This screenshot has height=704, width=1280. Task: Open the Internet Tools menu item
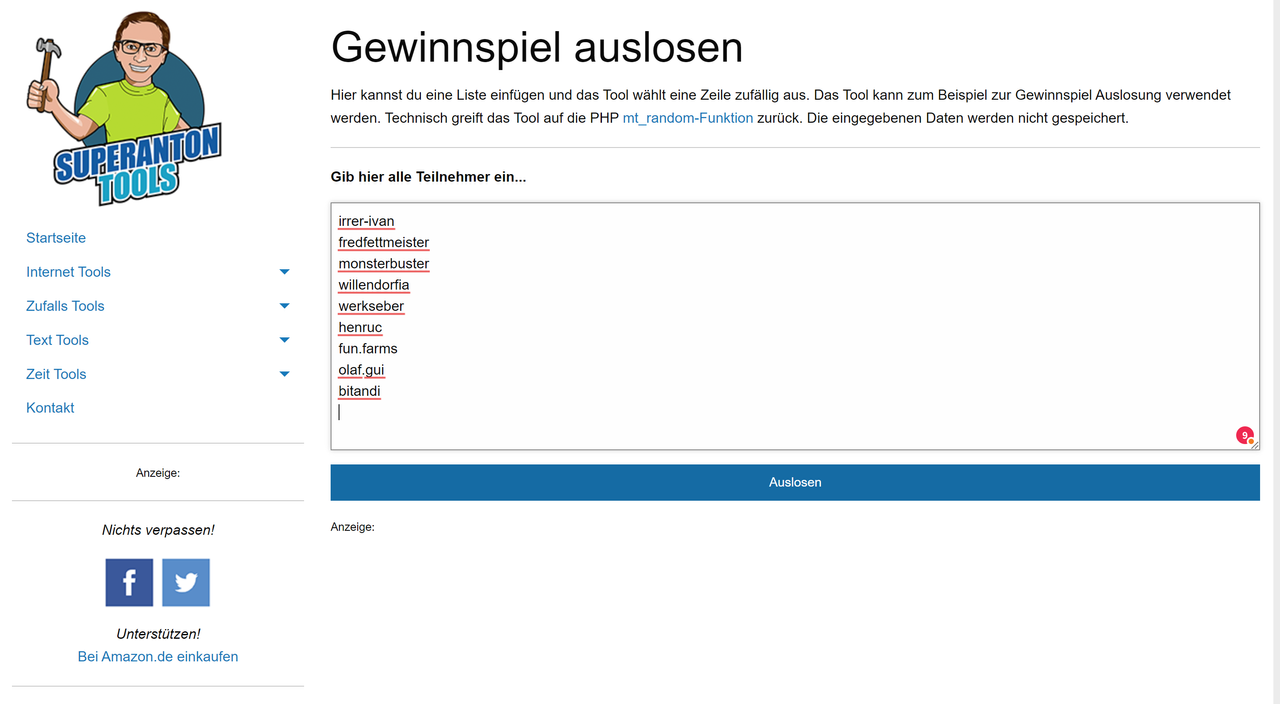68,272
